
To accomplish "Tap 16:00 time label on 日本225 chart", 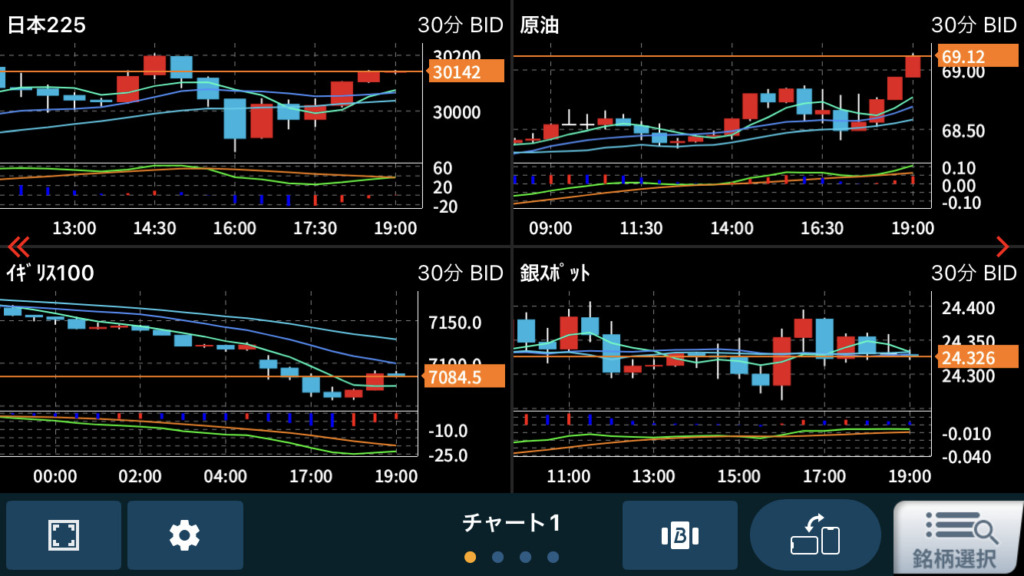I will click(234, 228).
